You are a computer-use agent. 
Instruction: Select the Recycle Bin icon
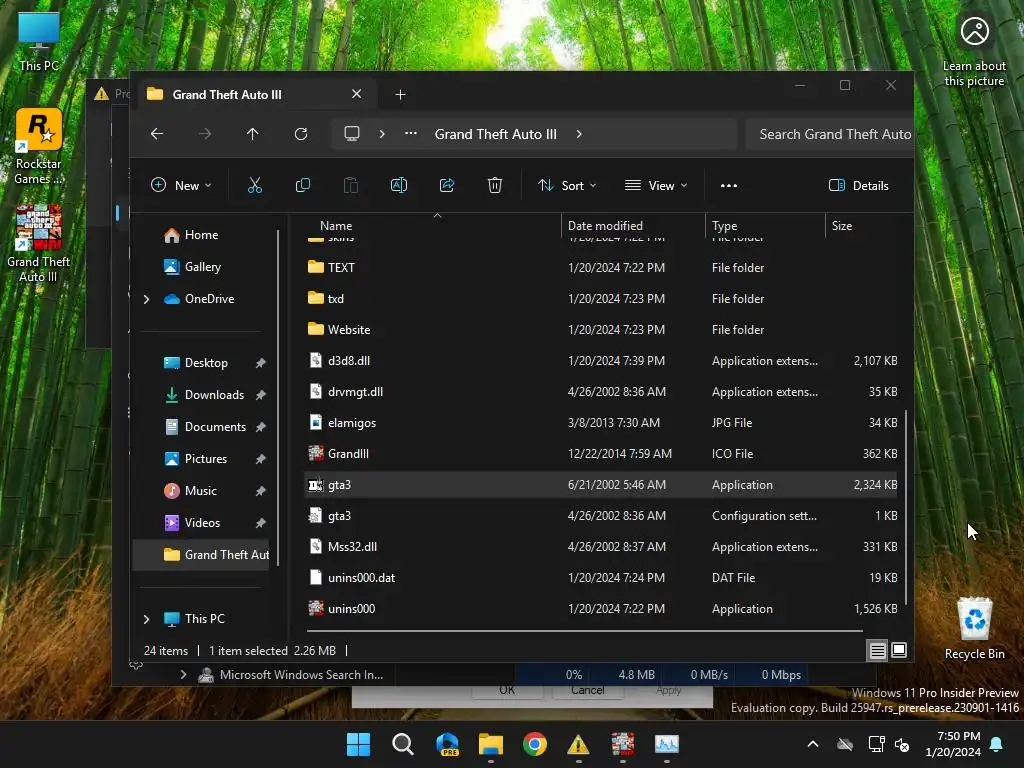click(x=974, y=628)
